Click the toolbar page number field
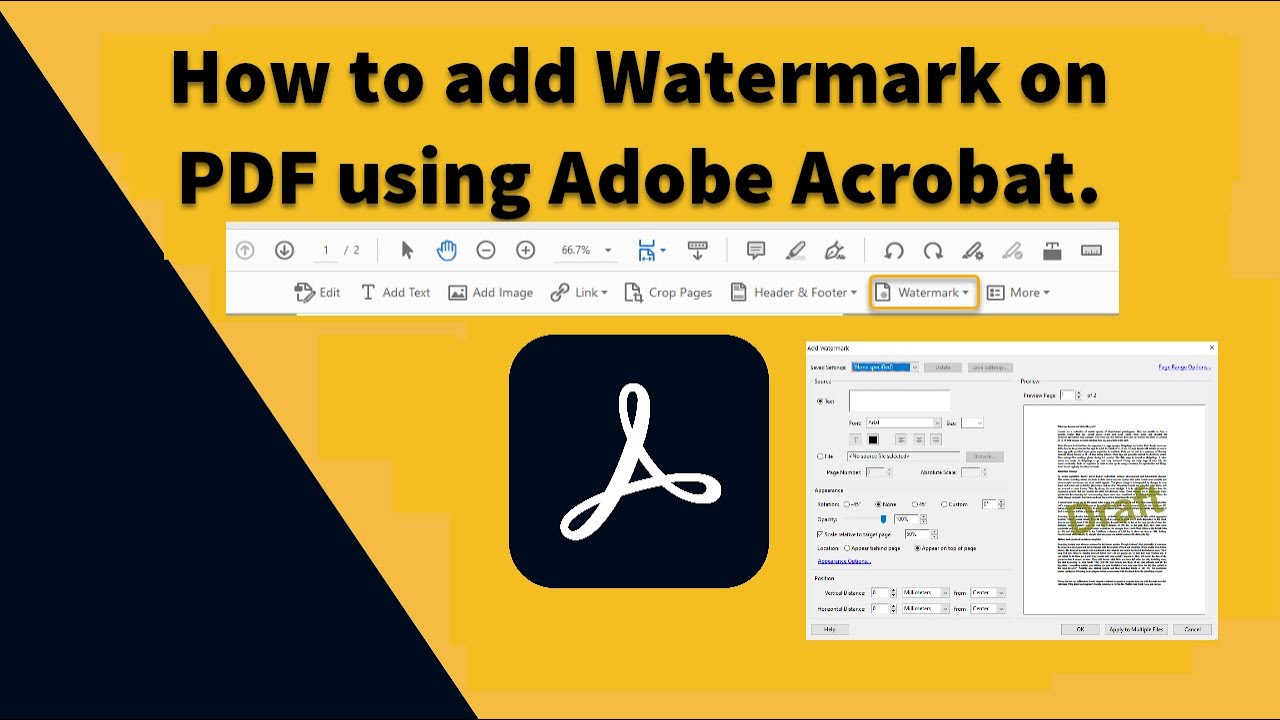1280x720 pixels. point(326,250)
